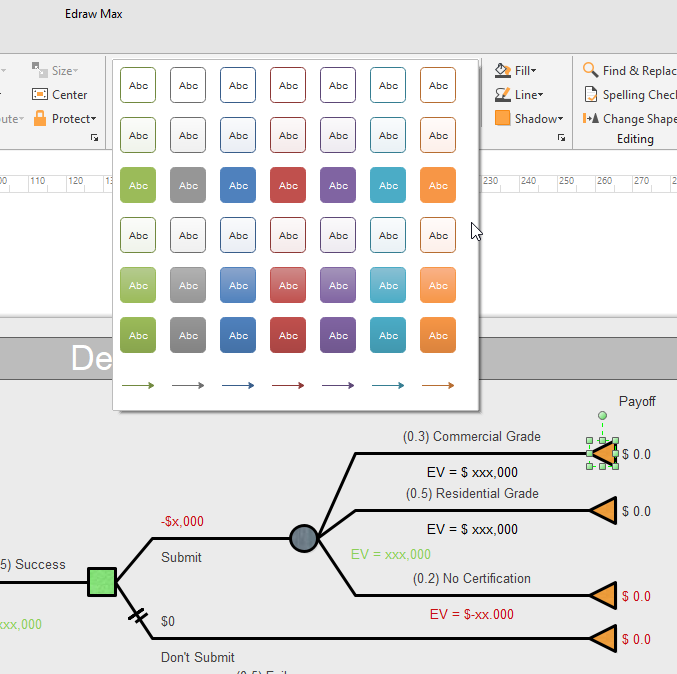Click the Line pen icon
This screenshot has width=677, height=674.
tap(503, 95)
